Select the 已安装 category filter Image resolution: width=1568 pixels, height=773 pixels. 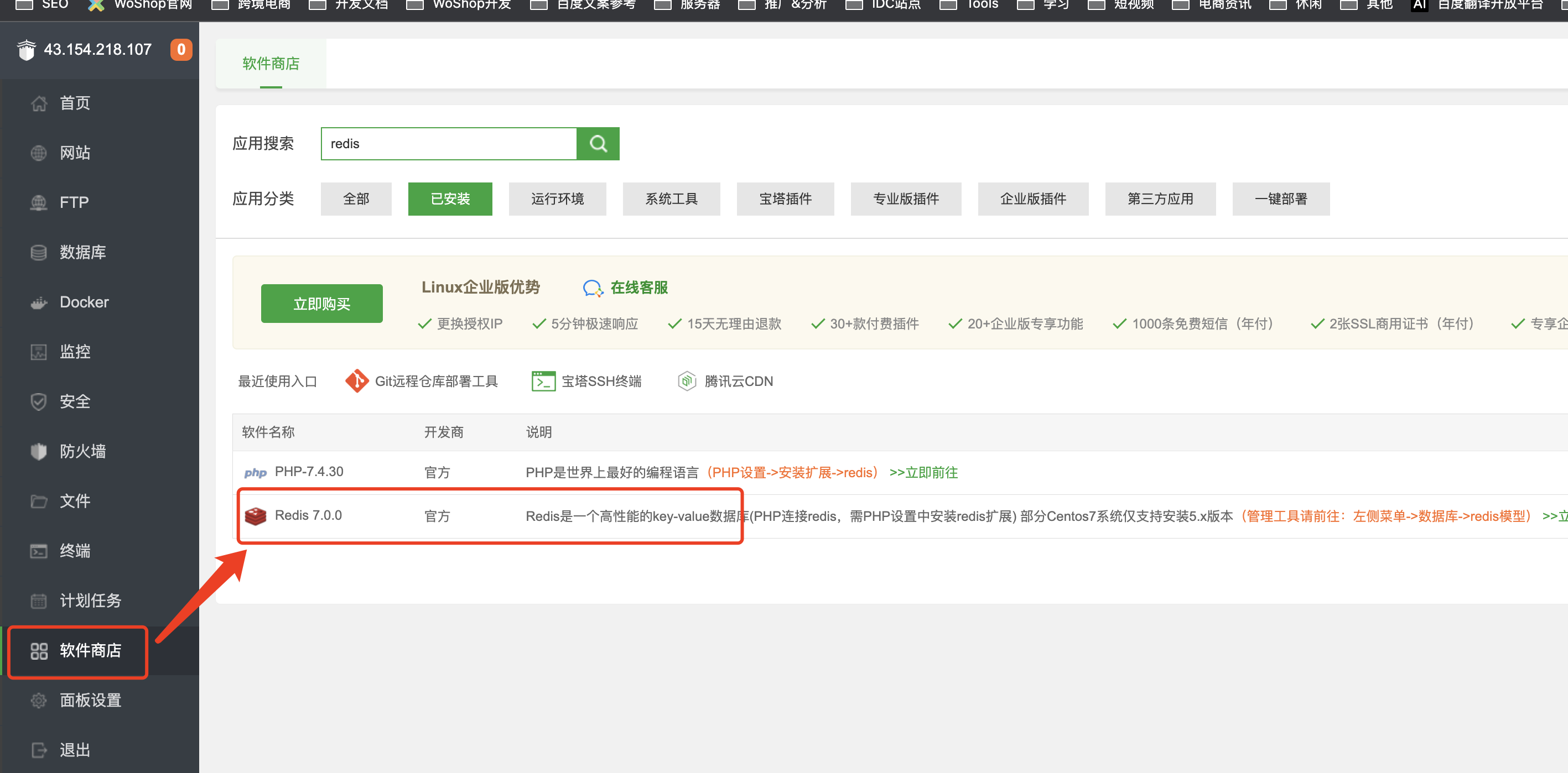[450, 199]
